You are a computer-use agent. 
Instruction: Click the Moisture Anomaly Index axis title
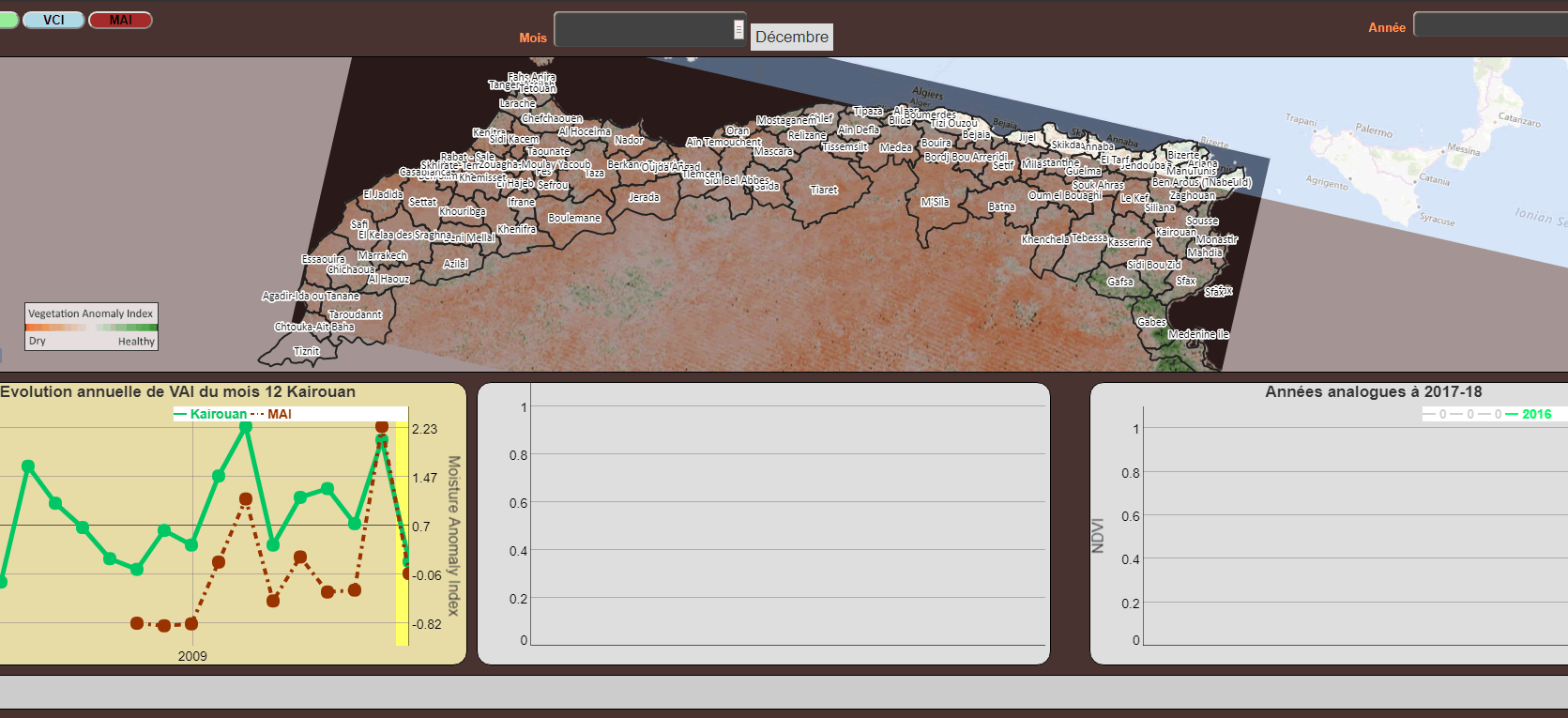(453, 536)
